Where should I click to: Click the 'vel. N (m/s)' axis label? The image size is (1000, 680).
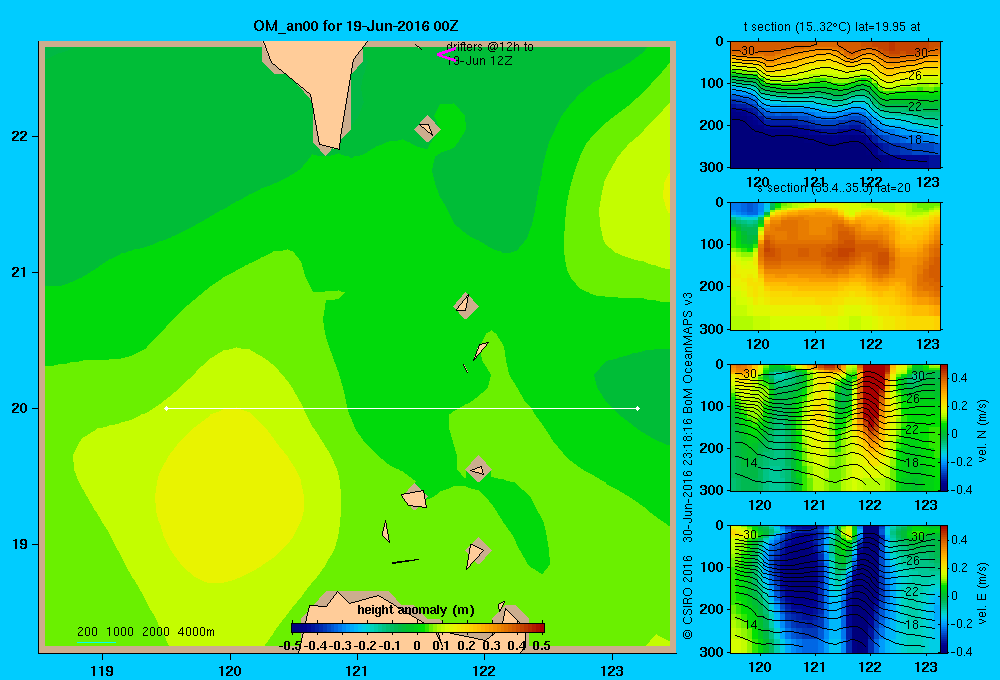[x=982, y=431]
